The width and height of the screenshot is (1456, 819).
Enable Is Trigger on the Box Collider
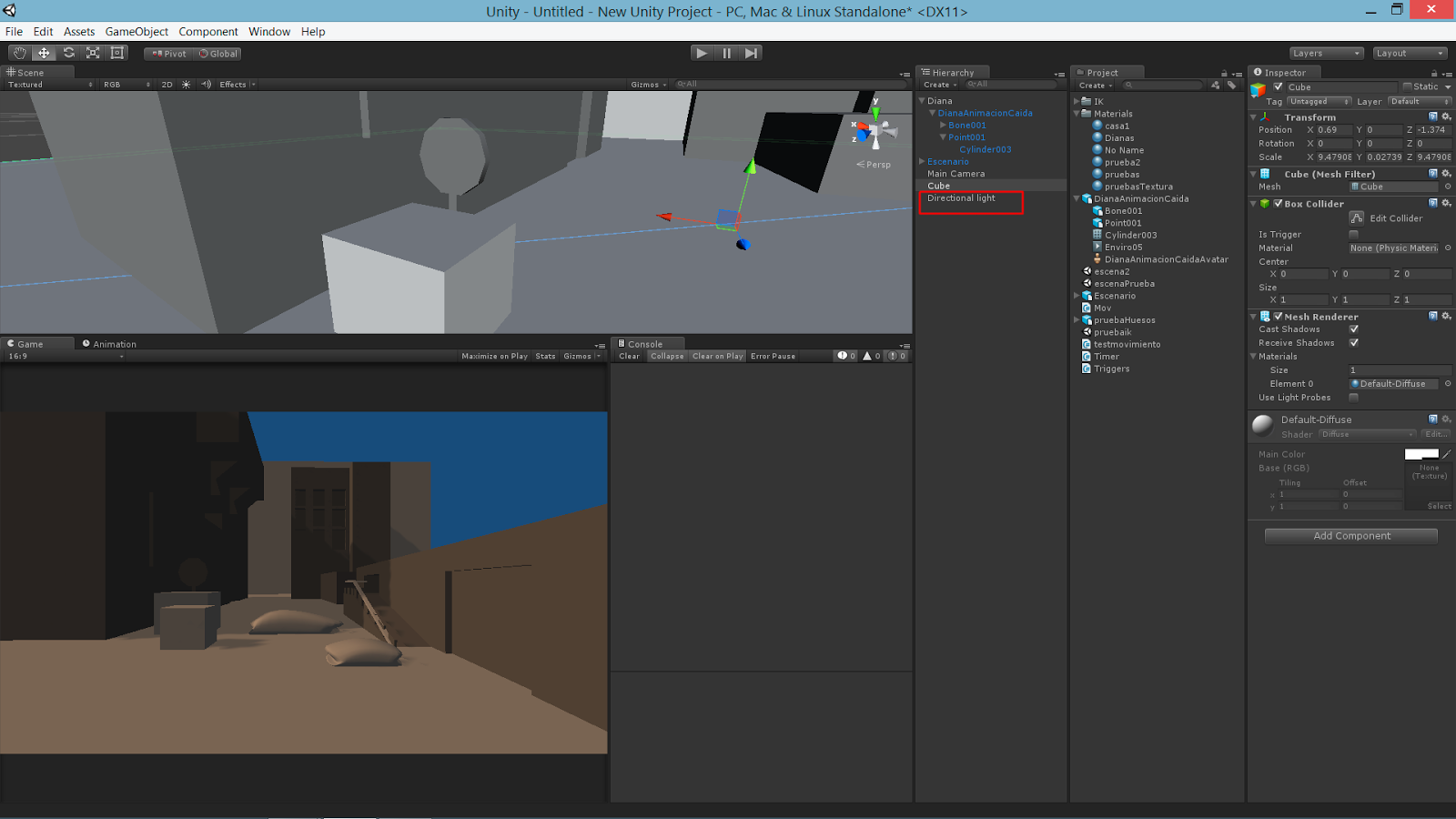[x=1354, y=234]
